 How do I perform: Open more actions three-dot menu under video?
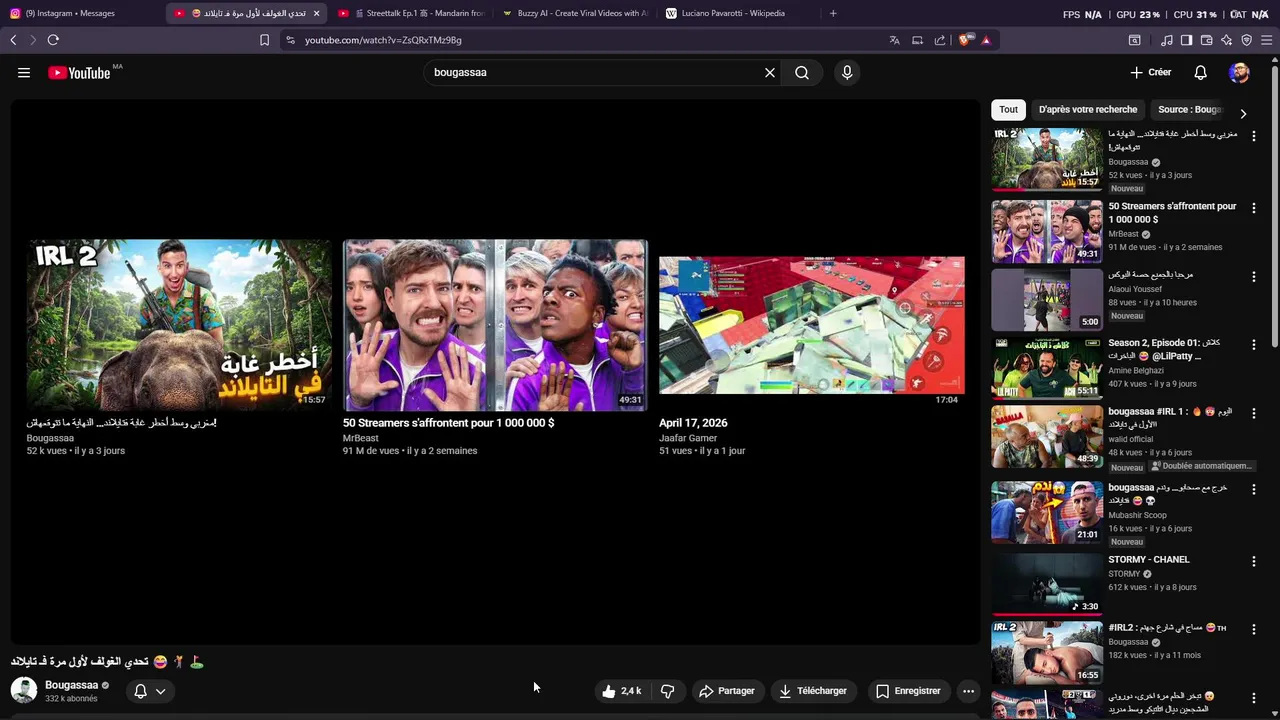tap(968, 691)
